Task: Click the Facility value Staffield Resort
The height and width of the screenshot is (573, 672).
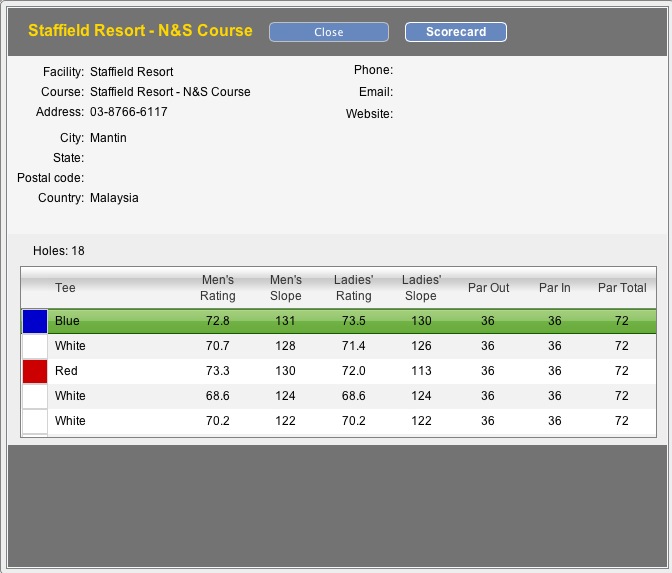Action: point(131,72)
